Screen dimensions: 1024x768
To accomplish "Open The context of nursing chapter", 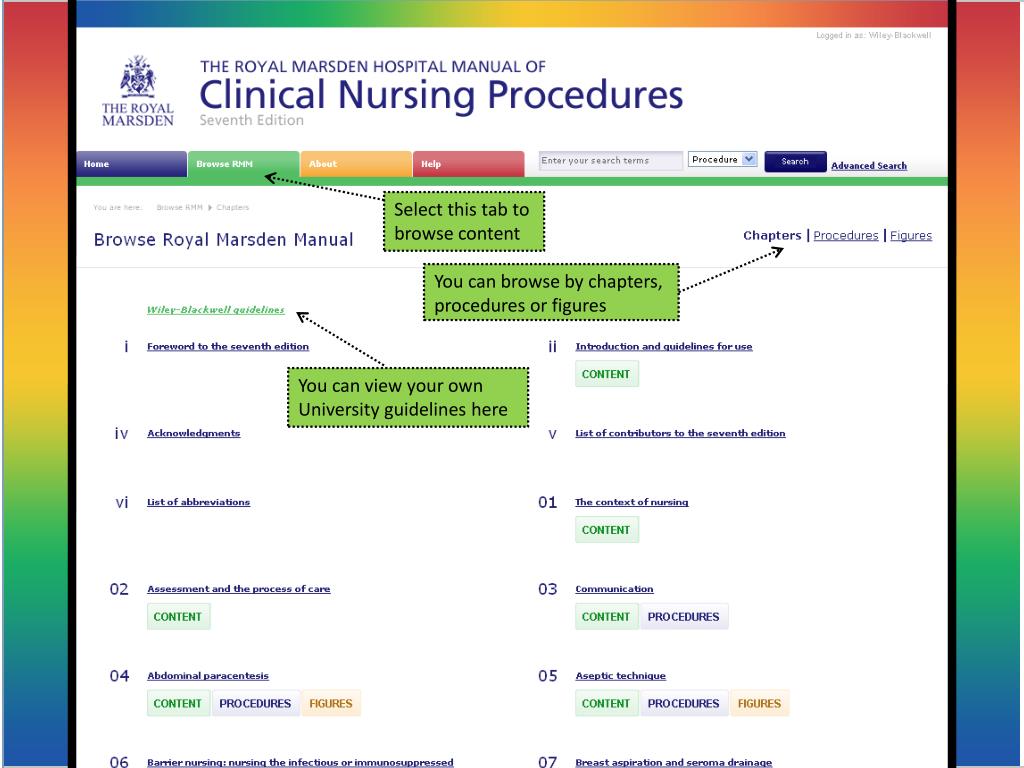I will (632, 502).
